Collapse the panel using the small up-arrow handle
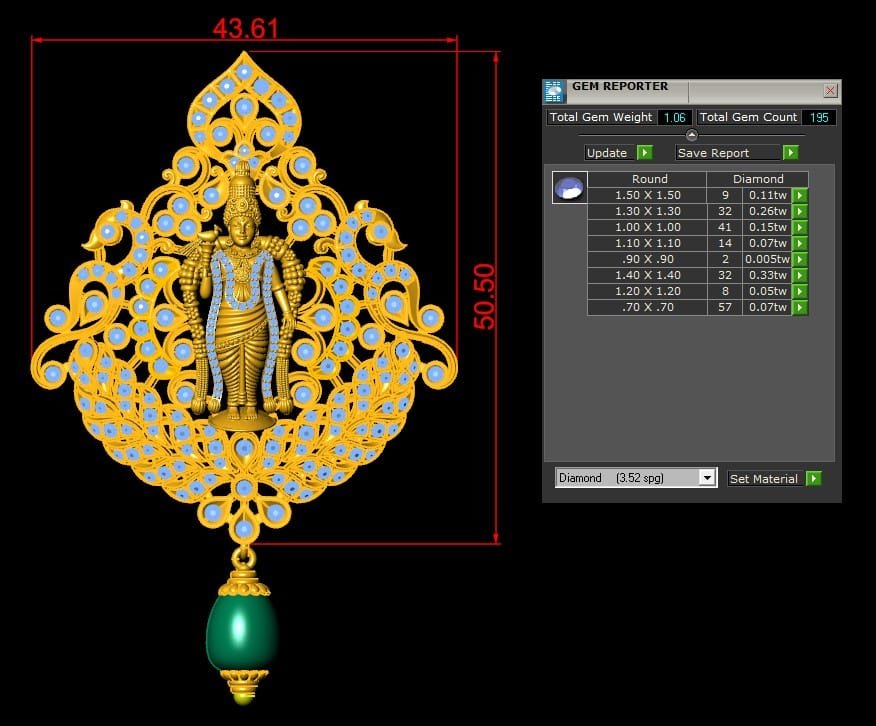Viewport: 876px width, 726px height. pyautogui.click(x=691, y=135)
